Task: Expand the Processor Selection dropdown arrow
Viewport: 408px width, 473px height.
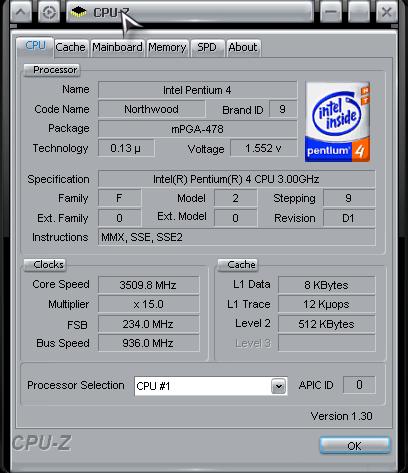Action: click(x=278, y=386)
